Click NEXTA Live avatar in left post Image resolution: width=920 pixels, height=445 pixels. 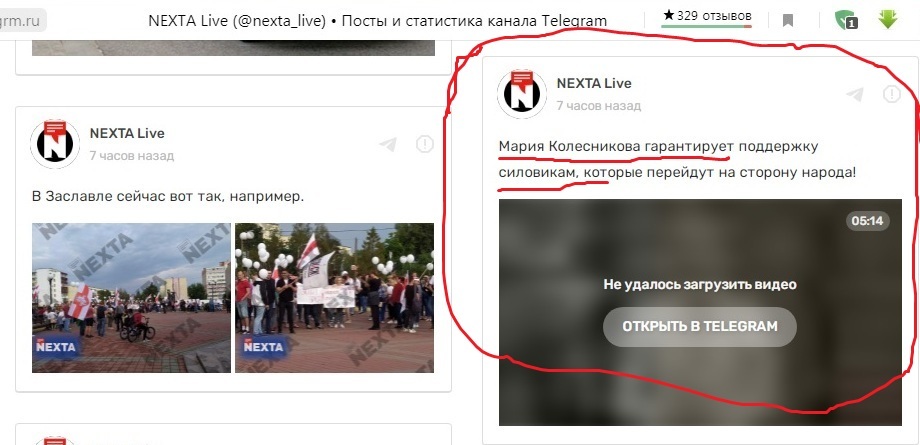tap(55, 144)
